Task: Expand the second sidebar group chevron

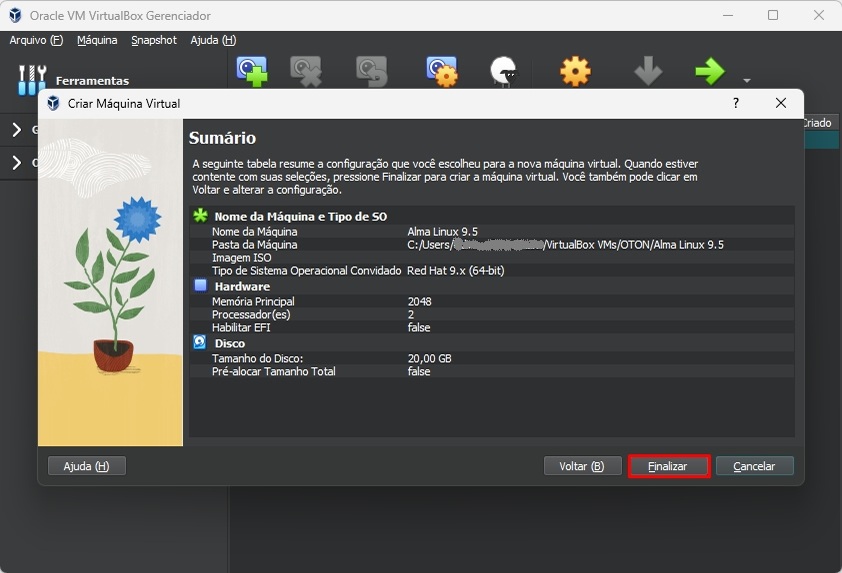Action: [17, 163]
